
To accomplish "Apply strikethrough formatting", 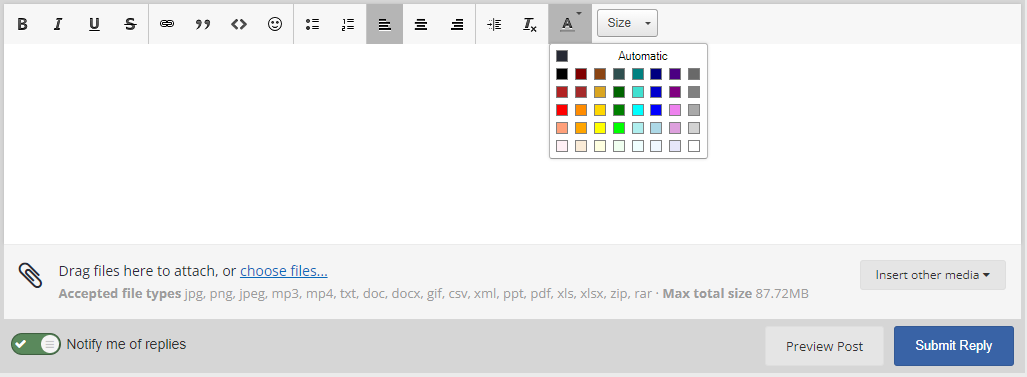I will [x=130, y=24].
